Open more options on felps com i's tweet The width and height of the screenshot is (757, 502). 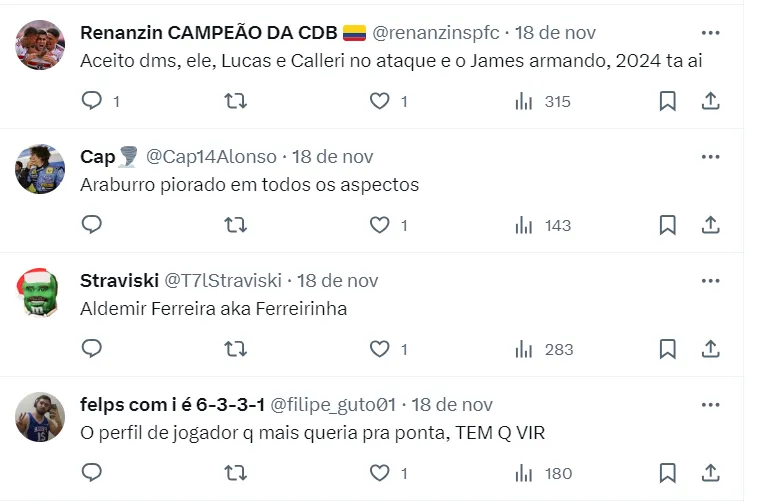710,405
